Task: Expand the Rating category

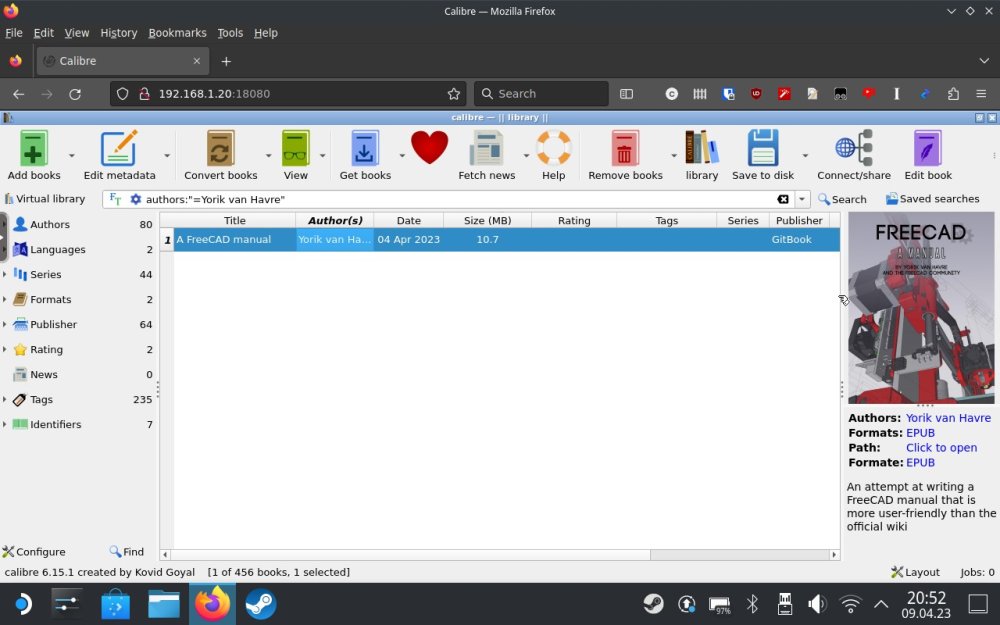Action: 4,349
